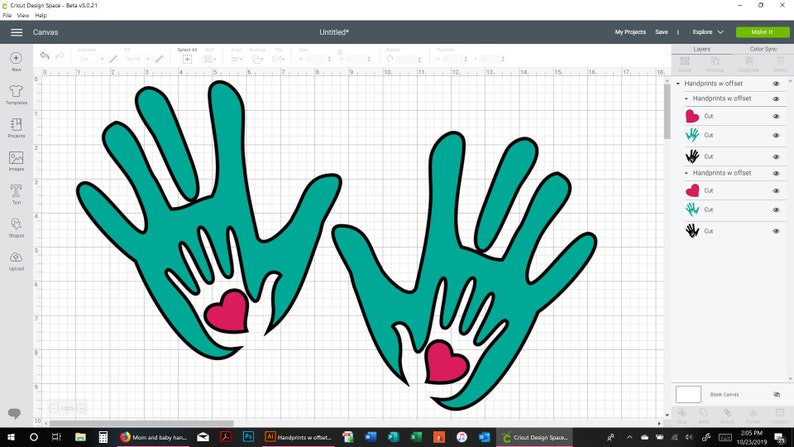Open the Arrange dropdown

coord(257,59)
